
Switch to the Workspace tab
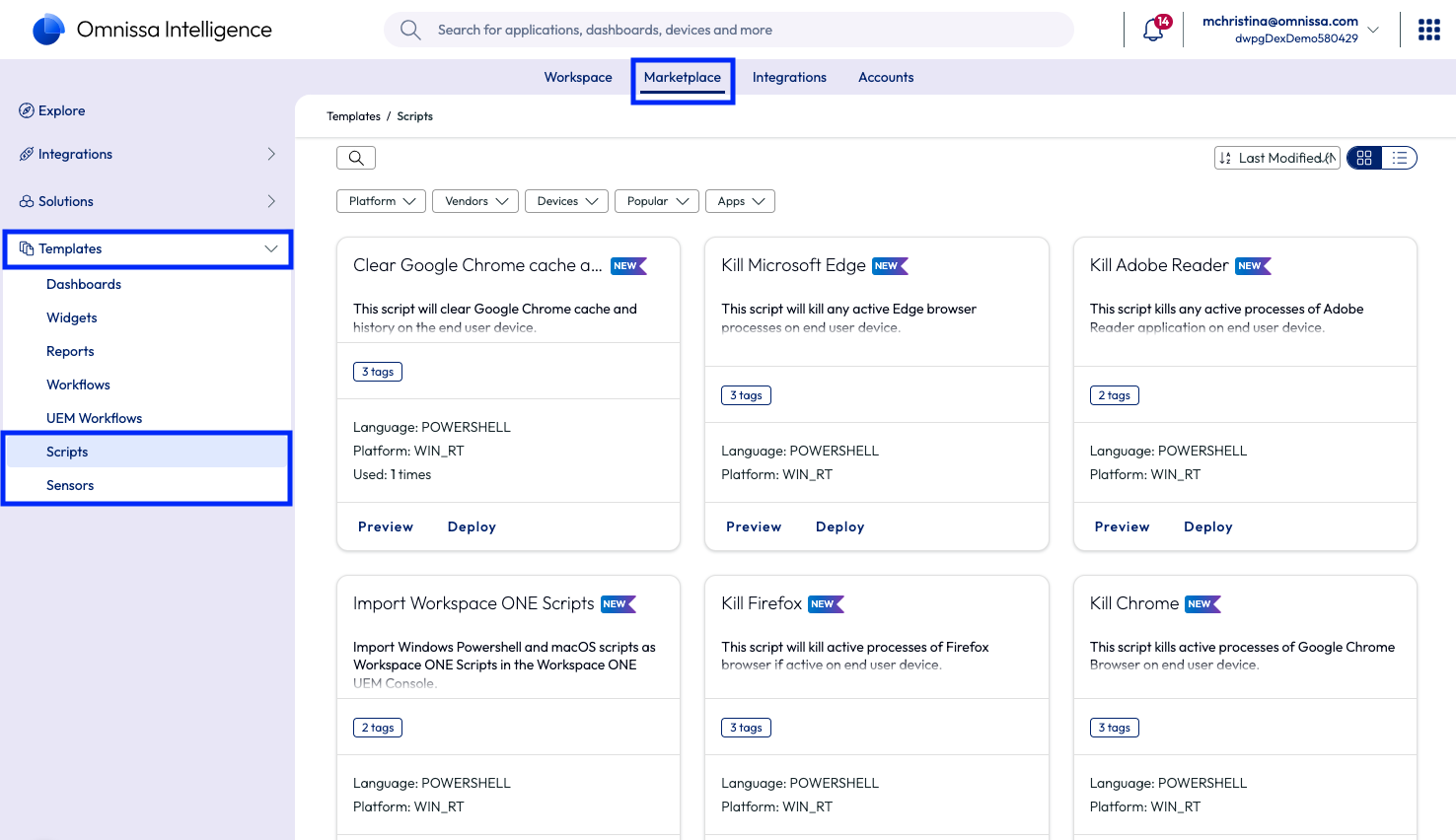click(578, 77)
